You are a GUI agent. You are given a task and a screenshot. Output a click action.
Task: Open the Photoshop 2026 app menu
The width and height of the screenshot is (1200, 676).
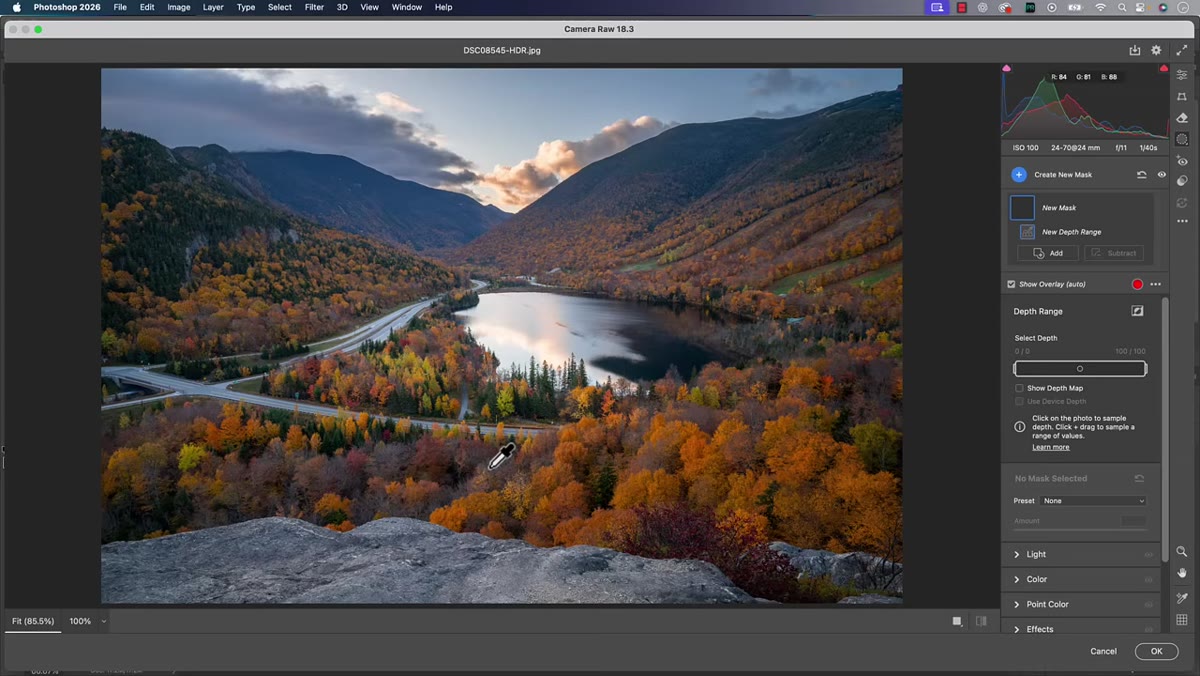point(66,7)
